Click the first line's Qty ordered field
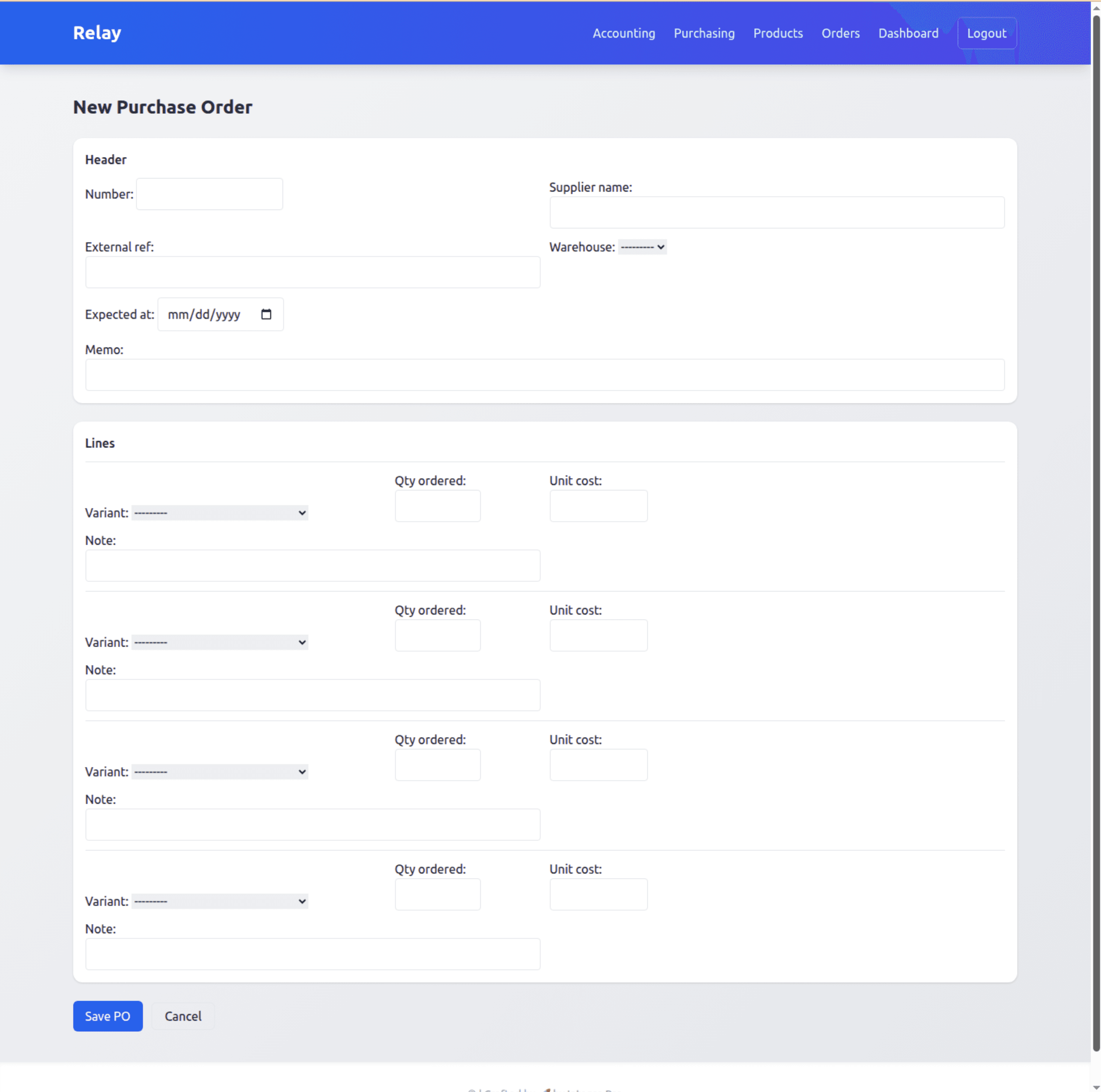The height and width of the screenshot is (1092, 1101). (x=437, y=506)
